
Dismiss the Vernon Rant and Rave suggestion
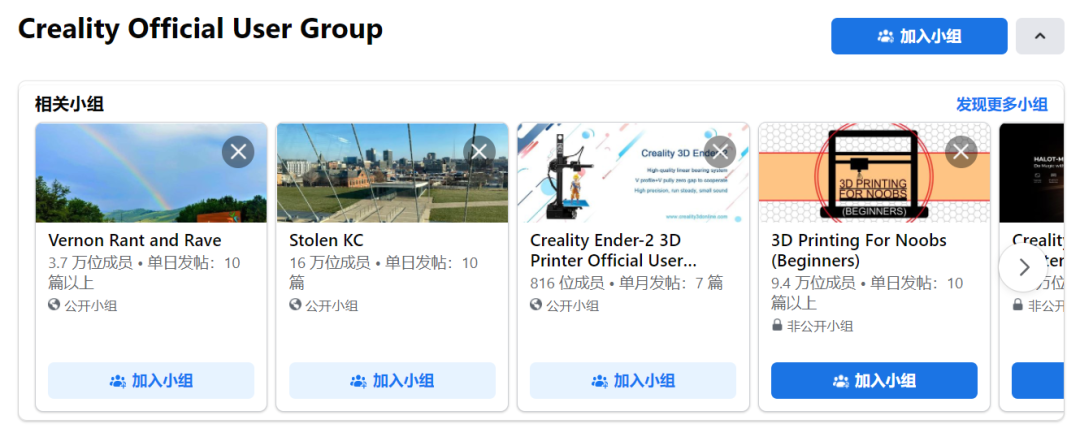[238, 152]
